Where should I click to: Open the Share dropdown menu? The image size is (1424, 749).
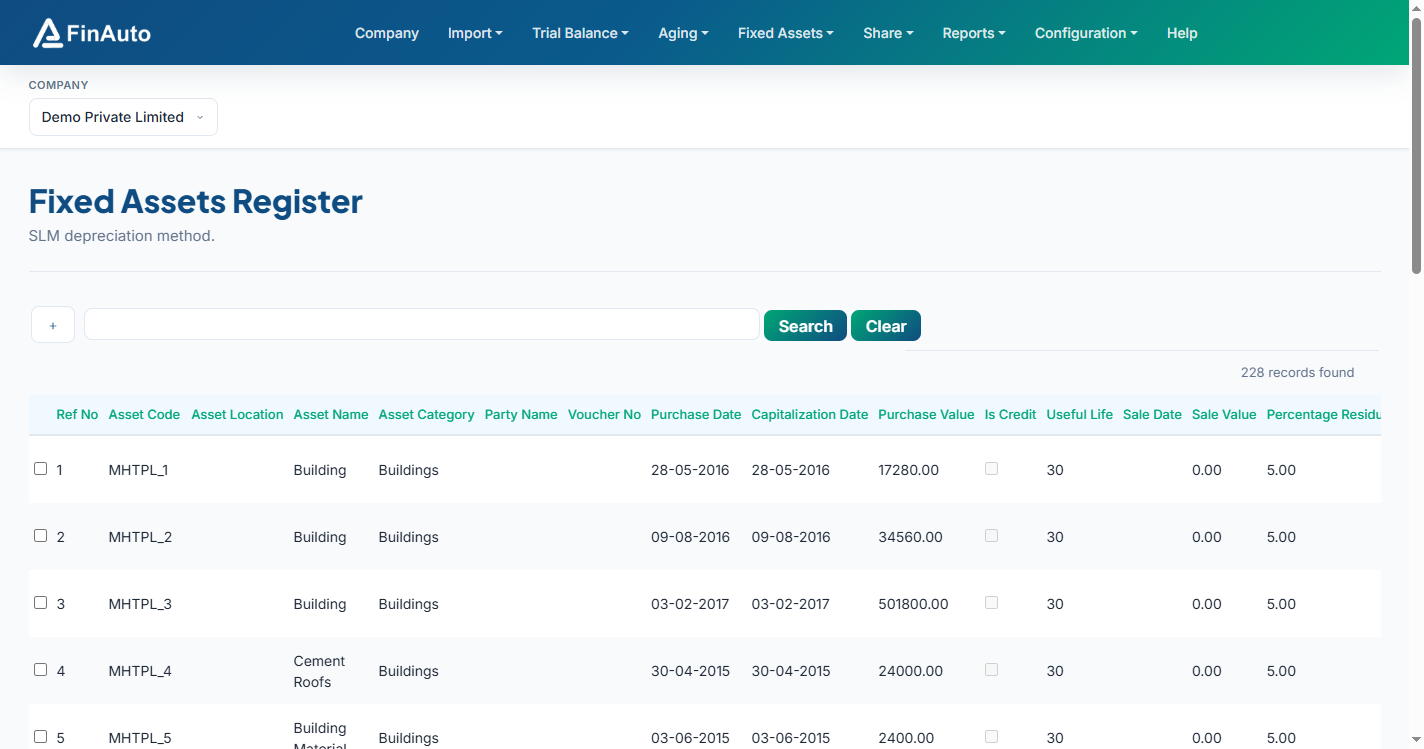888,33
